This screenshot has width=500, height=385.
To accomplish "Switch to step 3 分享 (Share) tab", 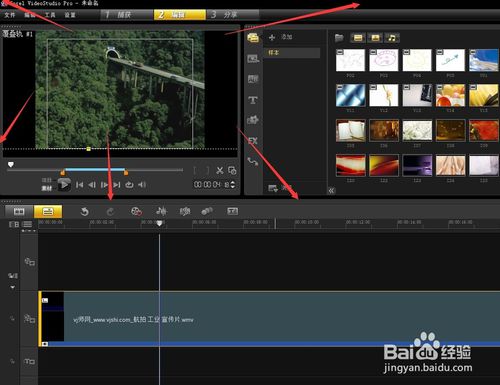I will coord(233,15).
